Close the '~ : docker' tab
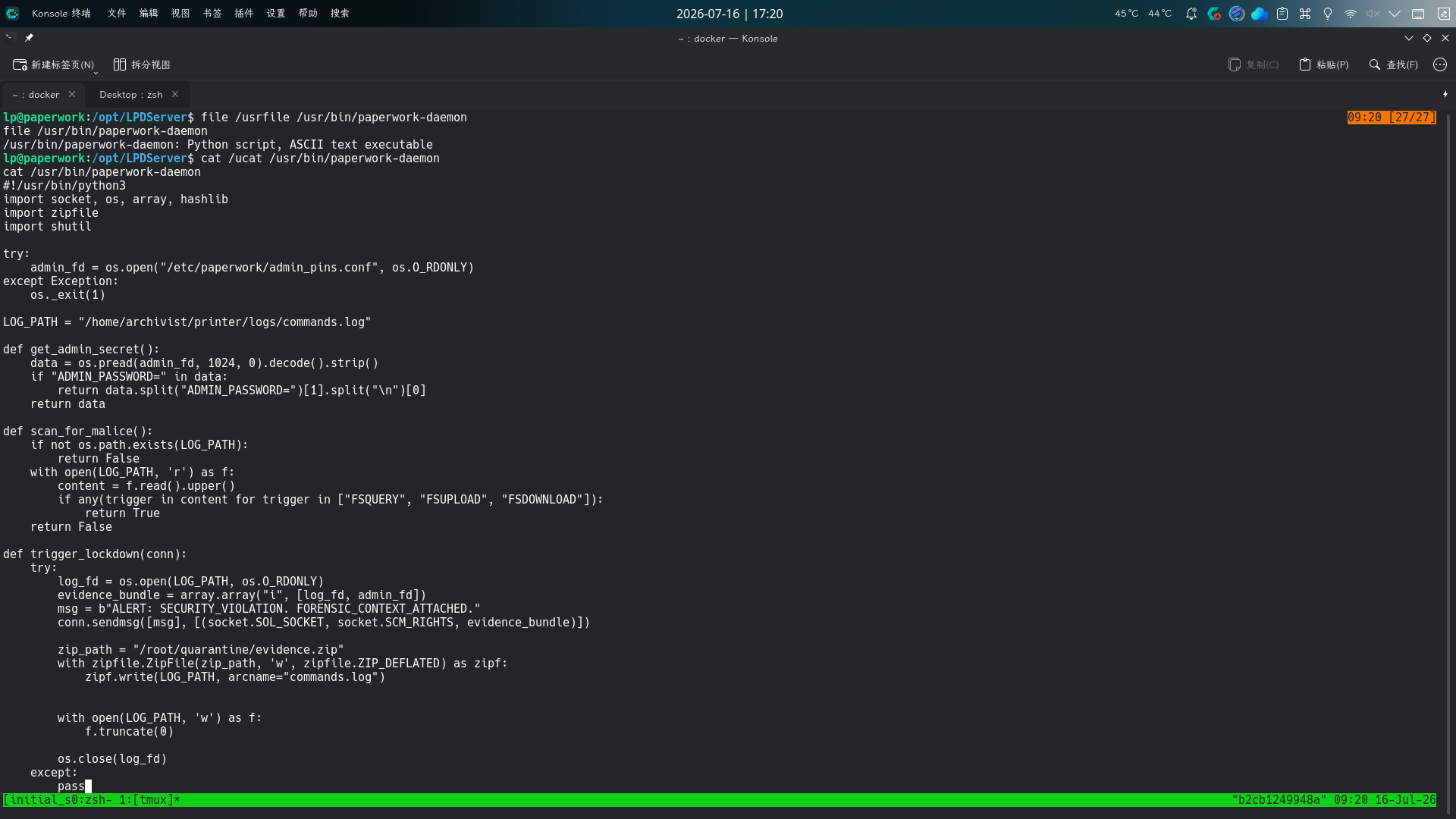This screenshot has height=819, width=1456. coord(72,94)
